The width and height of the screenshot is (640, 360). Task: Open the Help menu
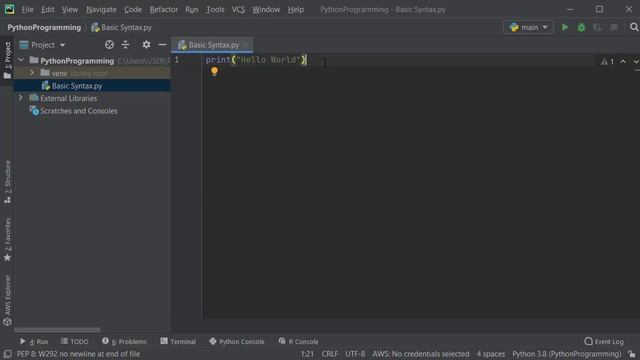[x=296, y=9]
